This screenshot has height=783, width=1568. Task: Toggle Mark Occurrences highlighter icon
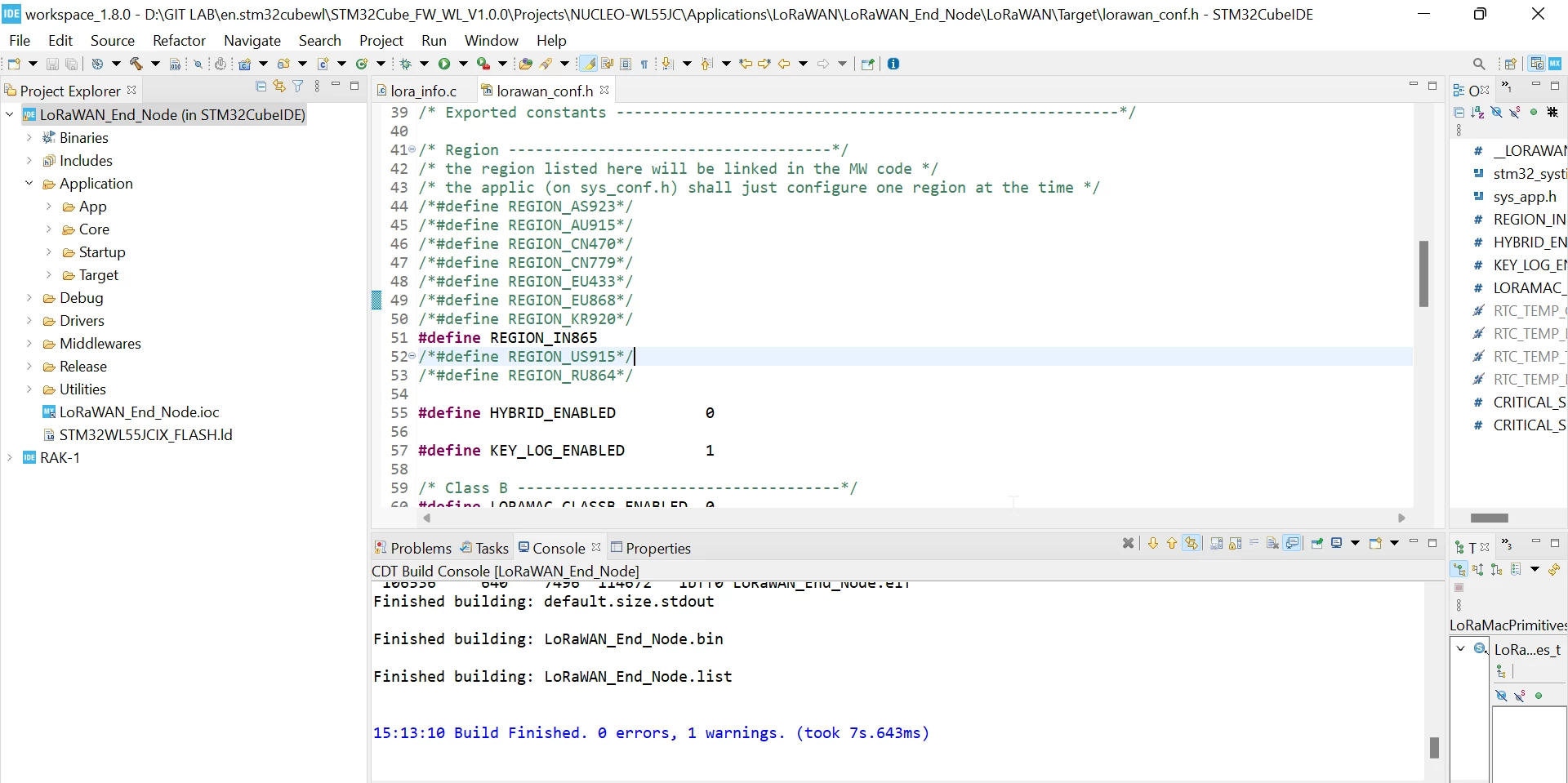tap(588, 64)
